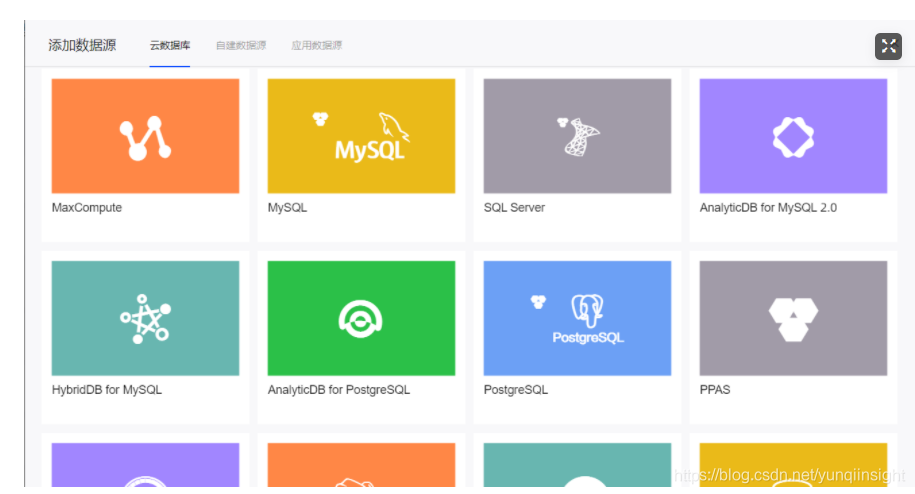Pick the PPAS hexagon icon tile
The image size is (915, 494).
tap(793, 318)
